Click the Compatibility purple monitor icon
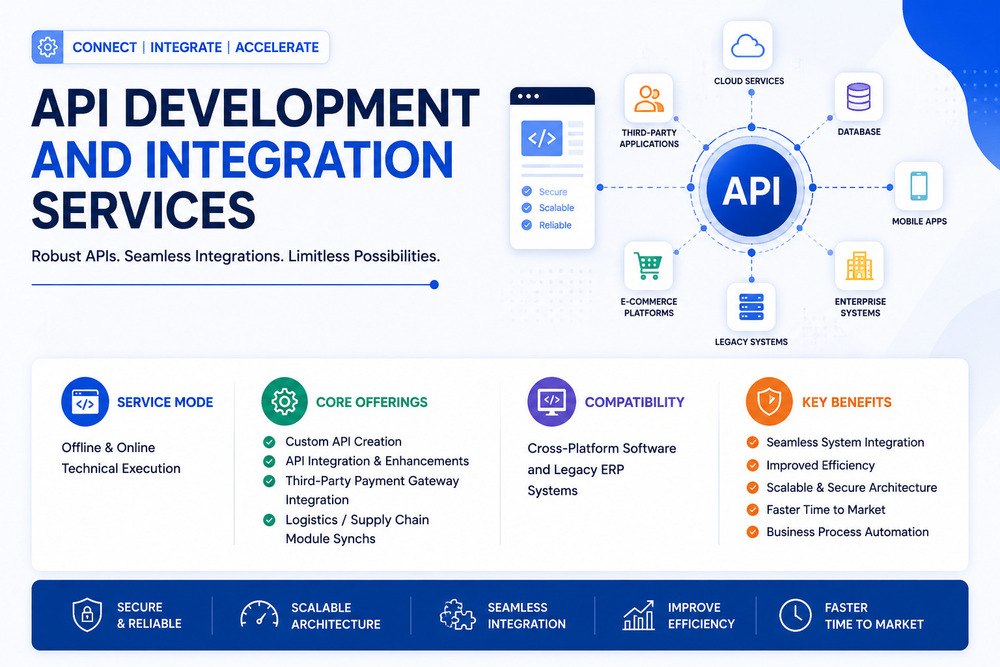This screenshot has height=667, width=1000. (552, 401)
